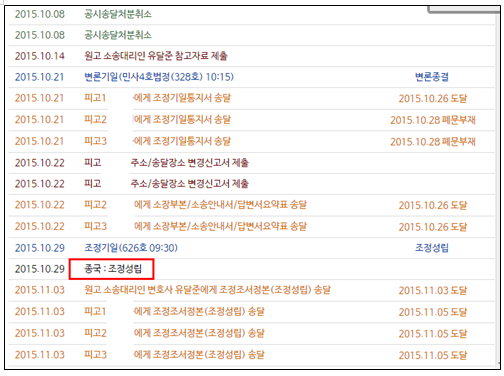
Task: Click 조정성립 result in the 조정기일 row
Action: tap(432, 248)
